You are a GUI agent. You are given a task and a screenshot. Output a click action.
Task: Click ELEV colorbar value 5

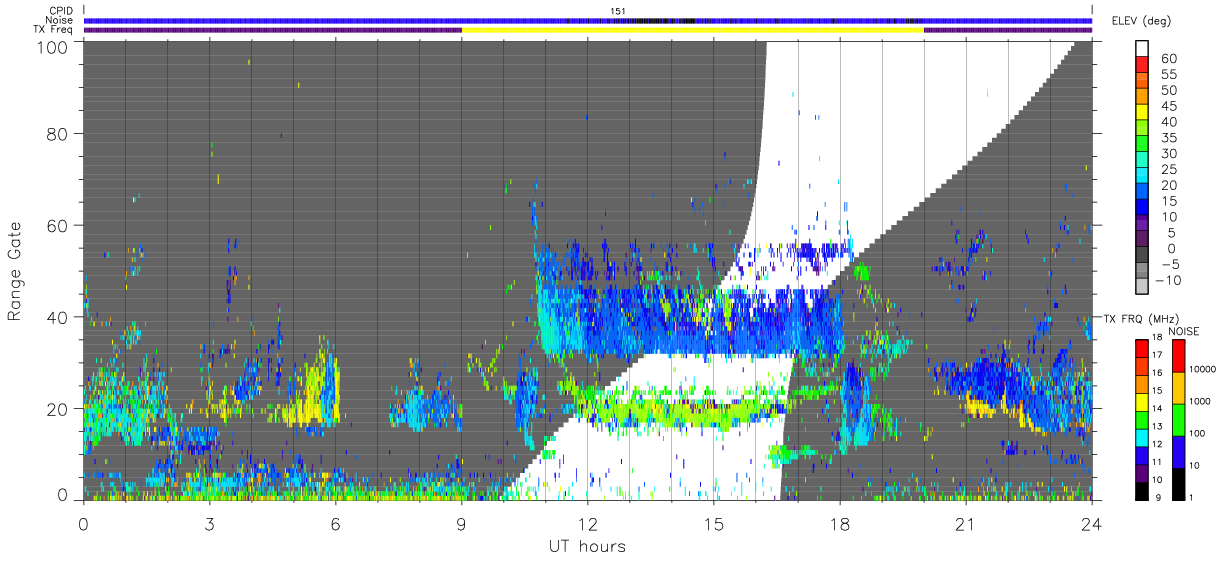pyautogui.click(x=1171, y=233)
